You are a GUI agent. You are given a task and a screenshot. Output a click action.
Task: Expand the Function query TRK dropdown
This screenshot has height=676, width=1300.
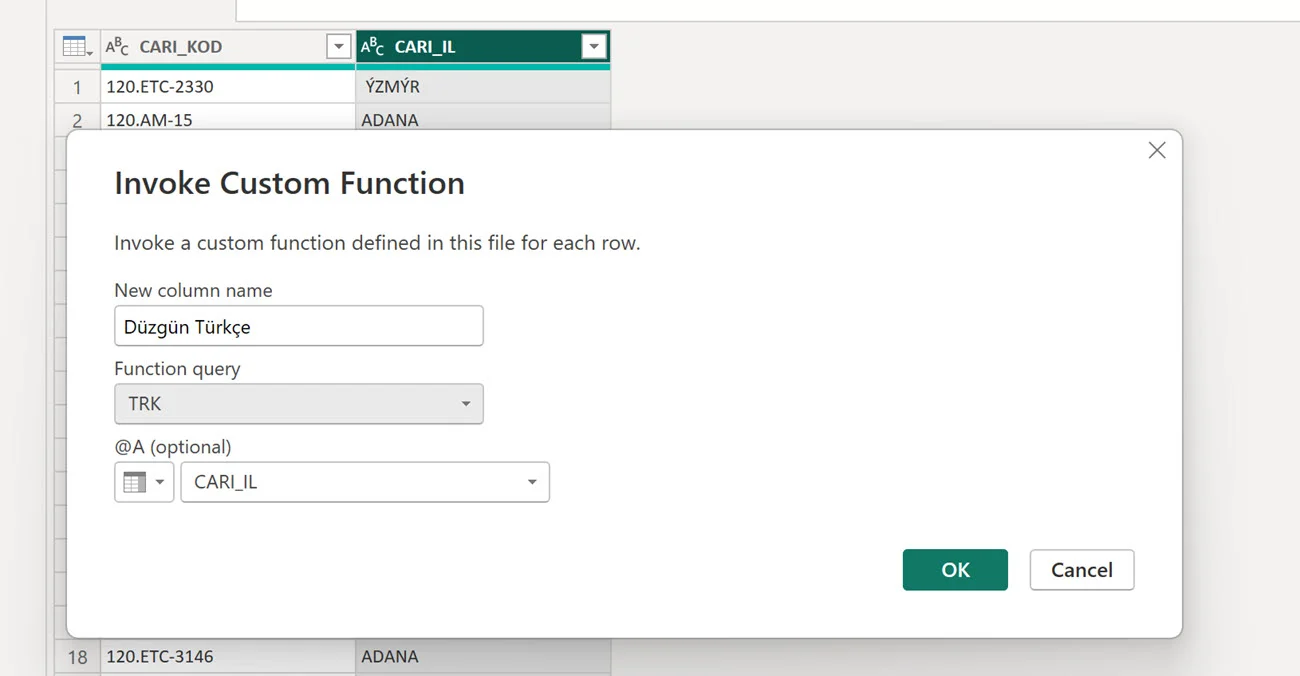[299, 404]
